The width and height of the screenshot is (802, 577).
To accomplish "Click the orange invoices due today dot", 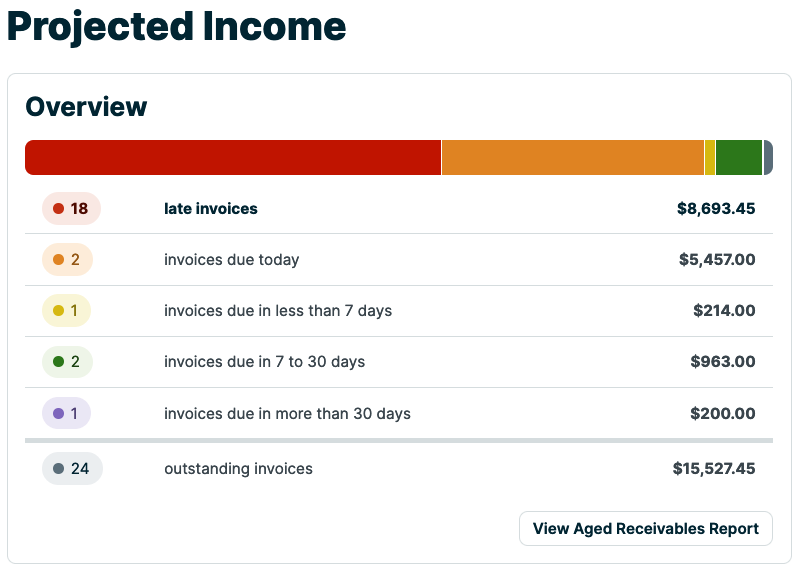I will click(x=58, y=259).
